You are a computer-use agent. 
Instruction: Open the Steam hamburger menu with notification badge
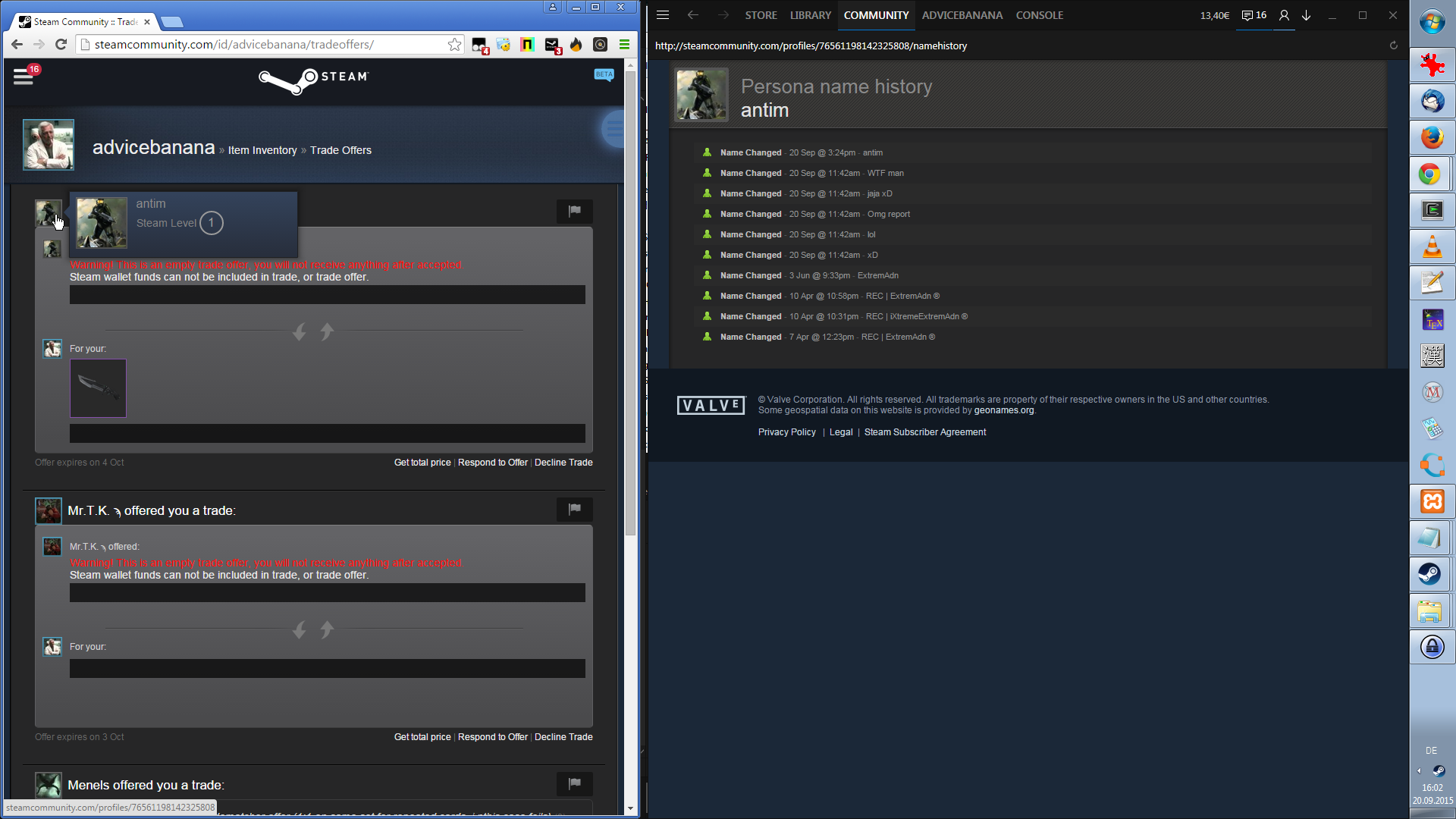pos(24,77)
